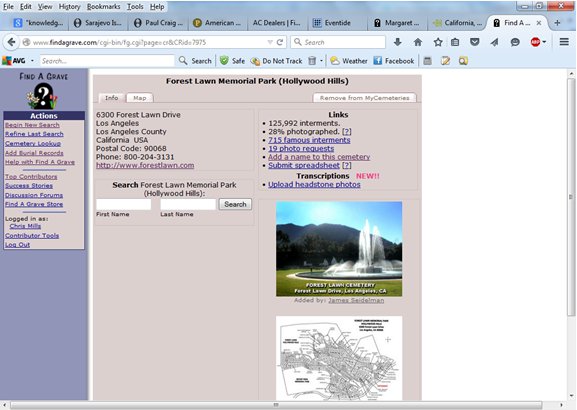
Task: Click the AVG toolbar magnifier folder icon
Action: pos(463,61)
